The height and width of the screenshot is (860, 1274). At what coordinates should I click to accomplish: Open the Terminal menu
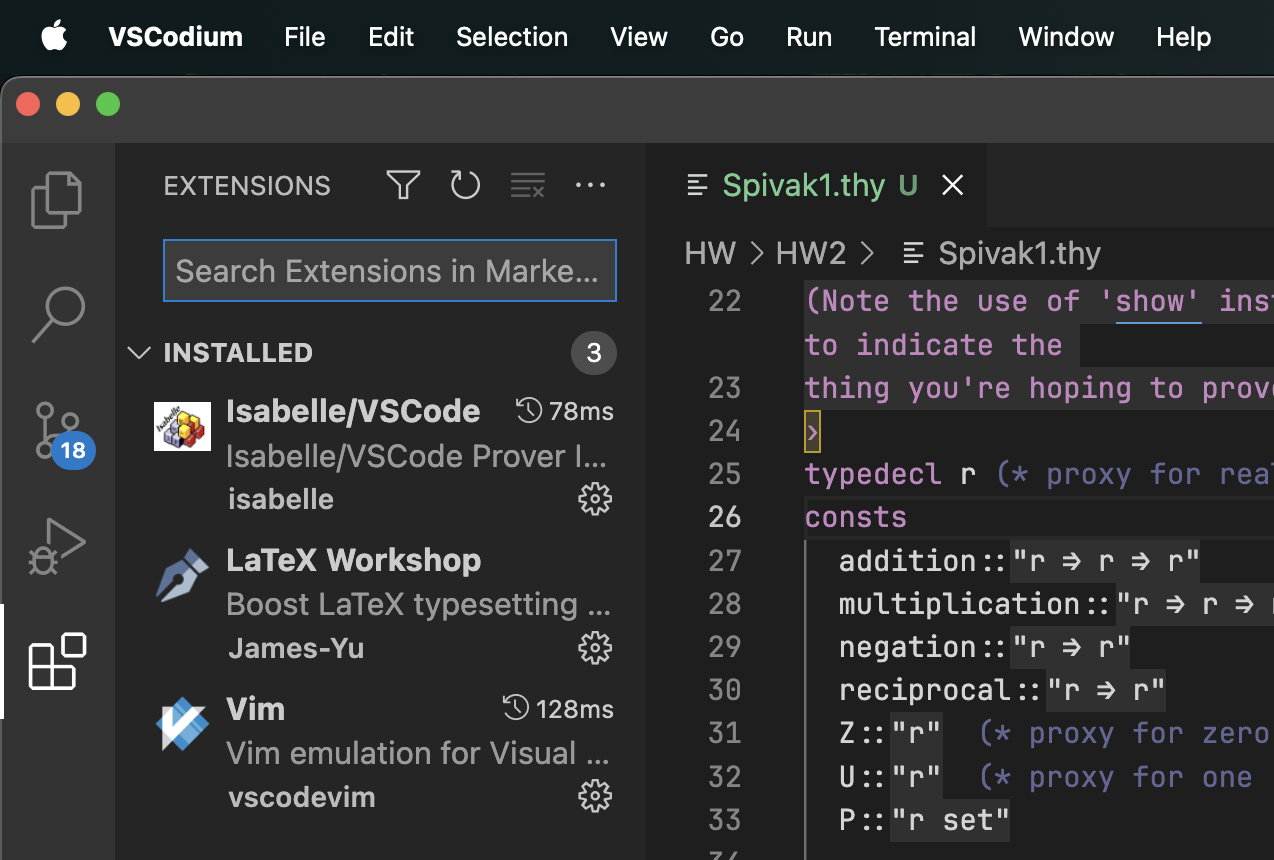(924, 37)
